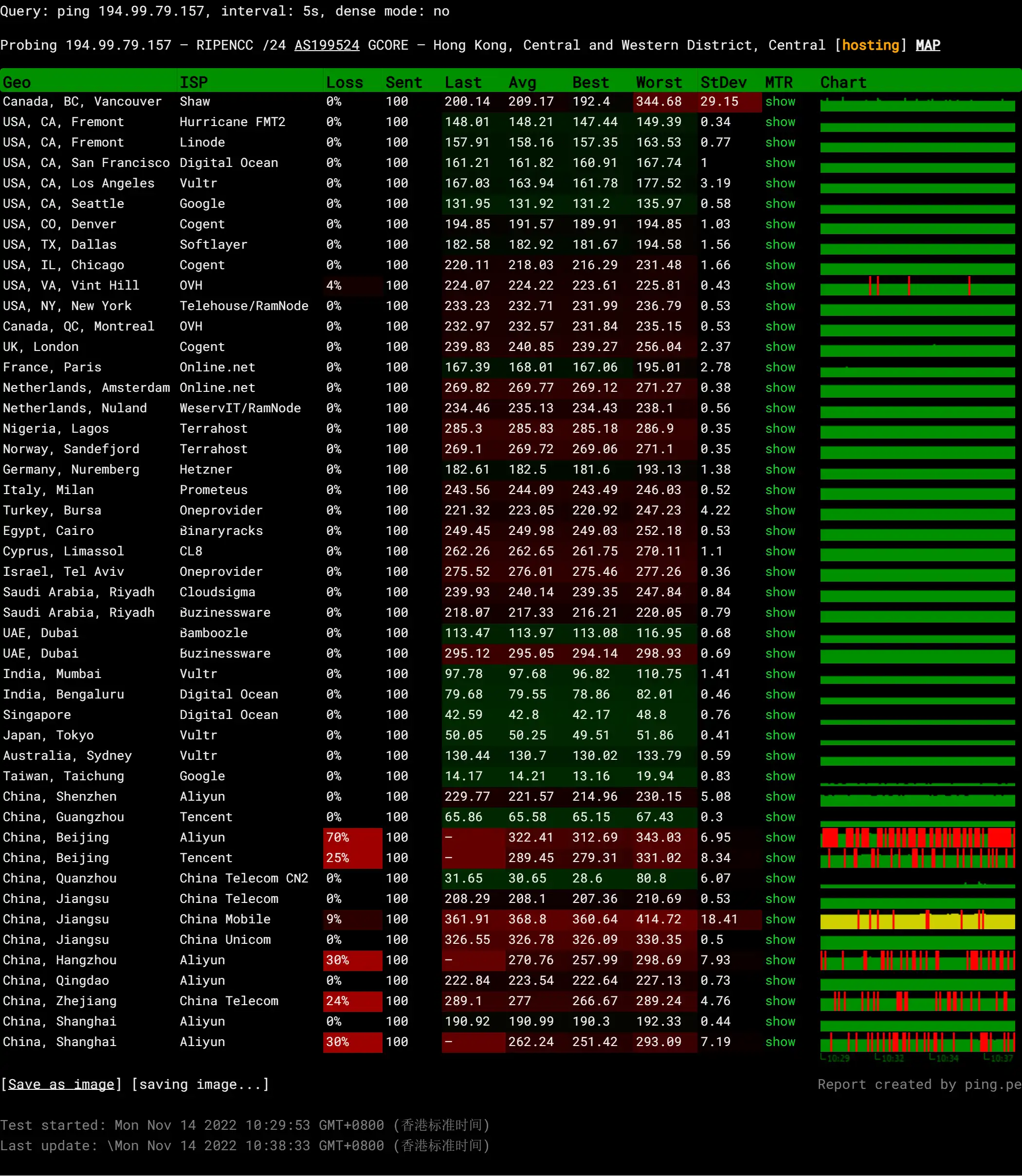1022x1176 pixels.
Task: Click 'UAE, Dubai' Bamboozle row
Action: (40, 633)
